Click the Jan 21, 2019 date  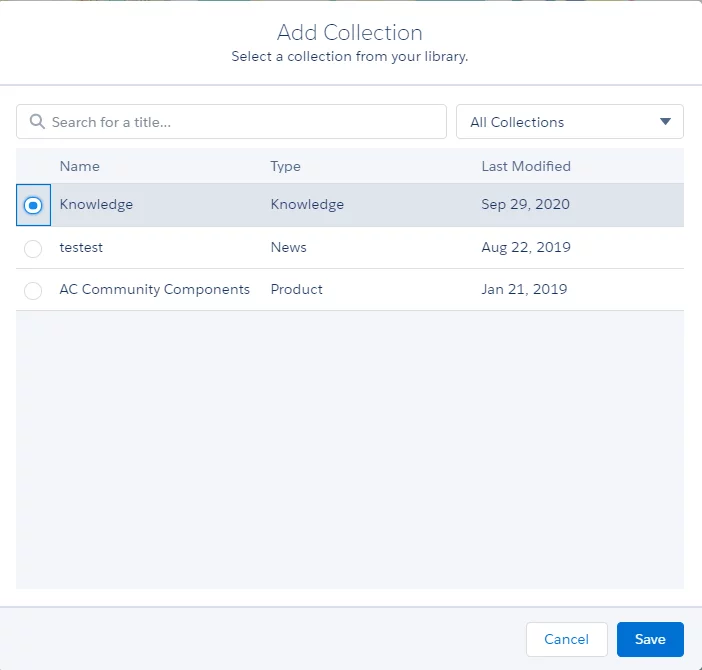click(524, 290)
